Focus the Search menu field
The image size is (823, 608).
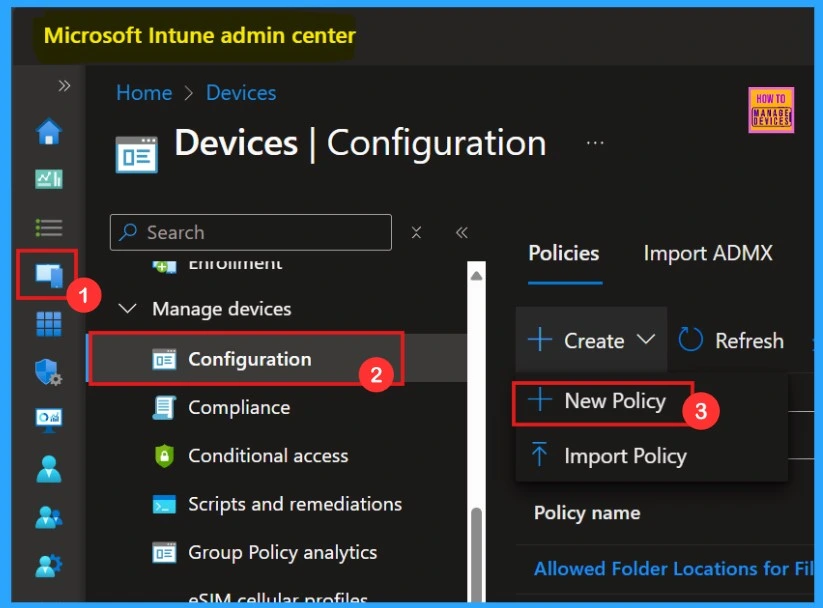click(251, 232)
